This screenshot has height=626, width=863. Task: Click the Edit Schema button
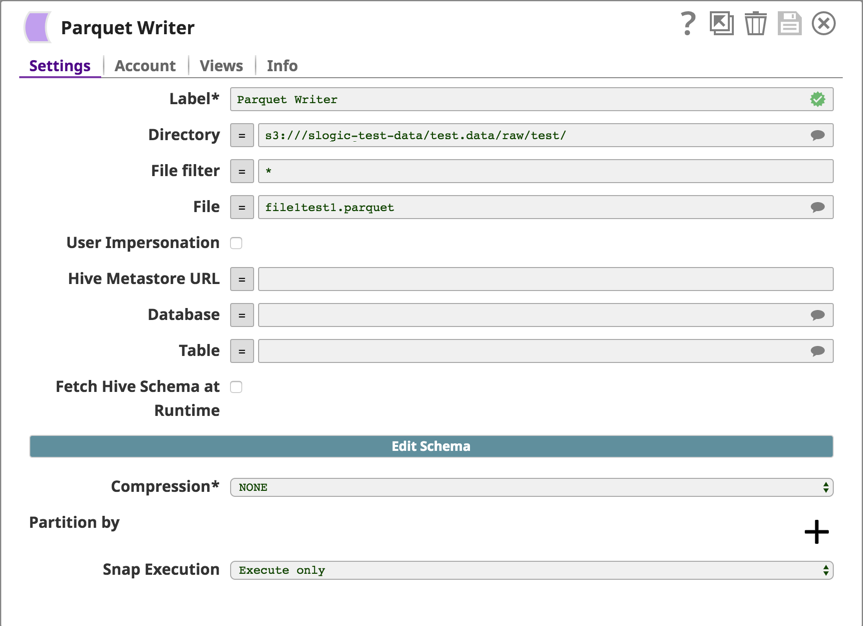[x=431, y=446]
